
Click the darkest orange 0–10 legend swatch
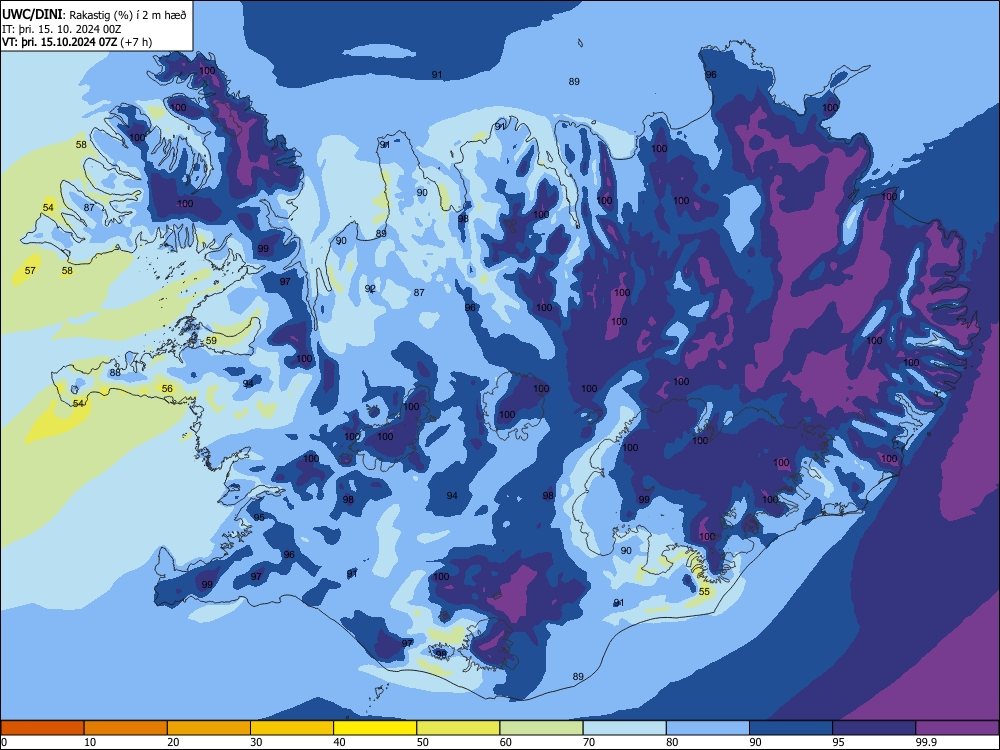(x=42, y=728)
